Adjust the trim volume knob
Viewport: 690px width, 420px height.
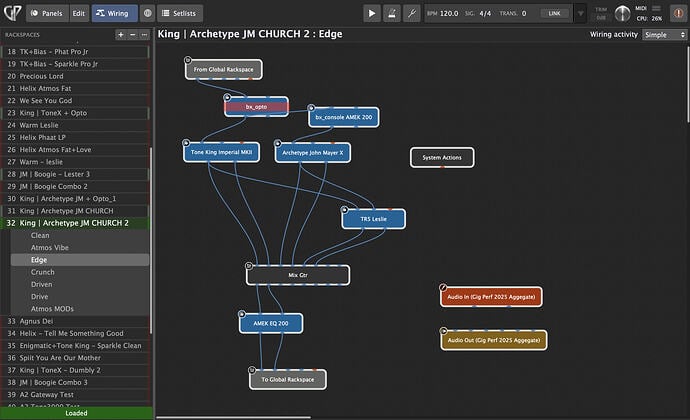point(622,14)
